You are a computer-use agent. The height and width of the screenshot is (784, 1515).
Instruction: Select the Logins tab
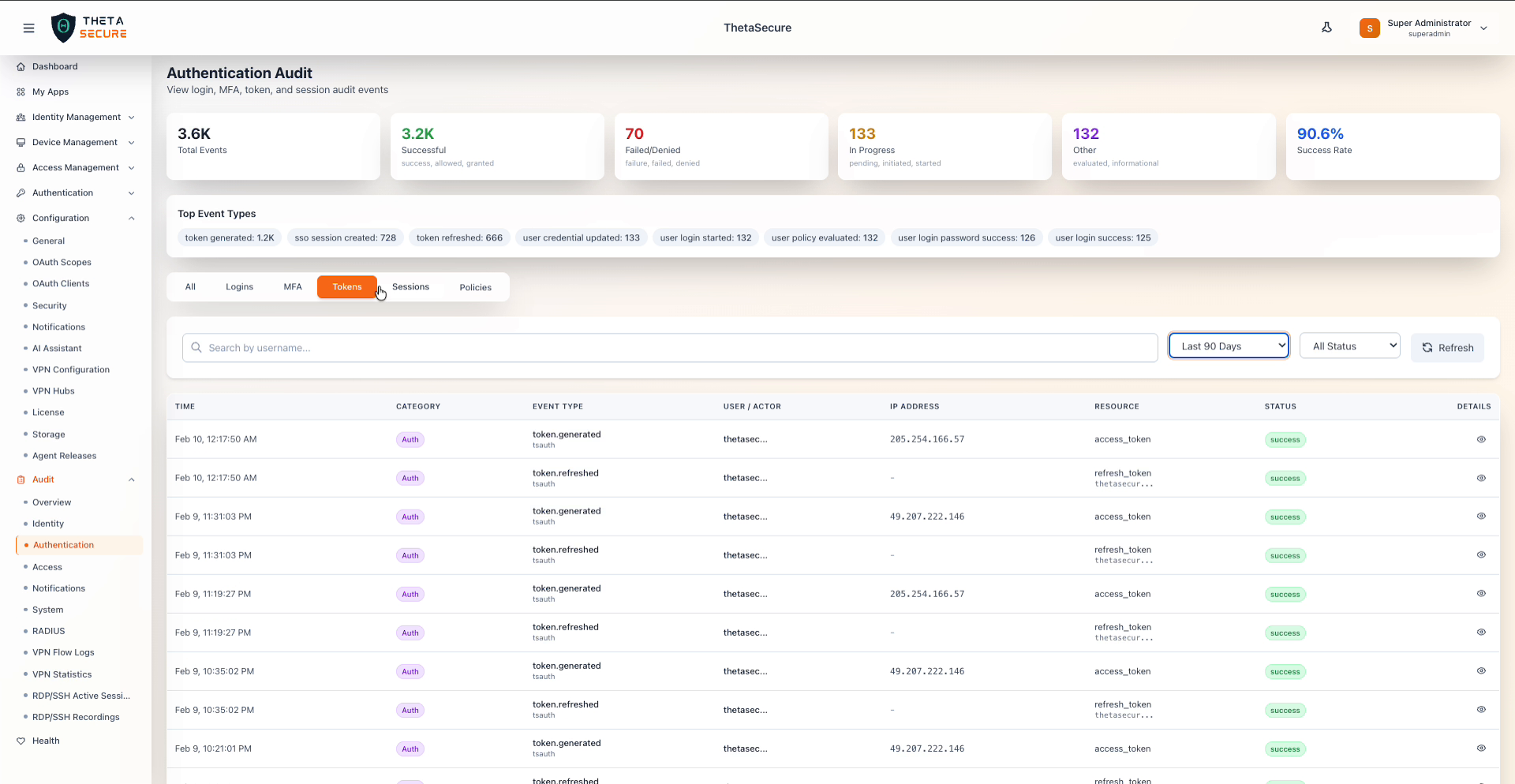point(239,286)
